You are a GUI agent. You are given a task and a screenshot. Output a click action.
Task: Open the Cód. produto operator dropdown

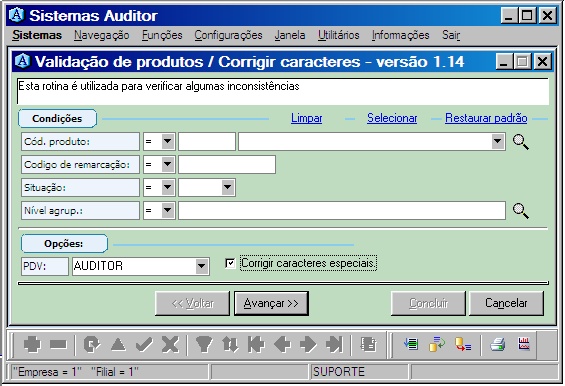[168, 142]
